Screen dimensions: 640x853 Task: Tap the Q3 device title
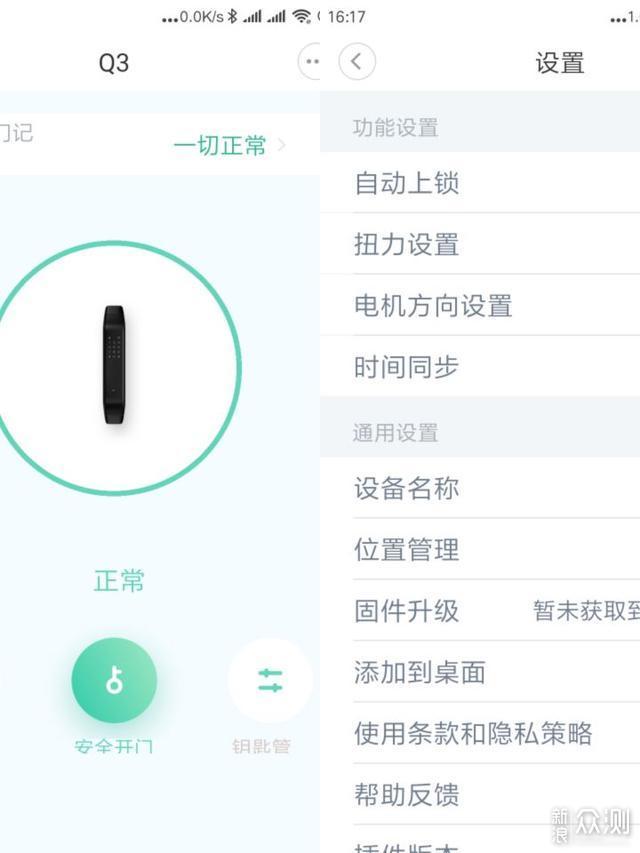tap(114, 63)
